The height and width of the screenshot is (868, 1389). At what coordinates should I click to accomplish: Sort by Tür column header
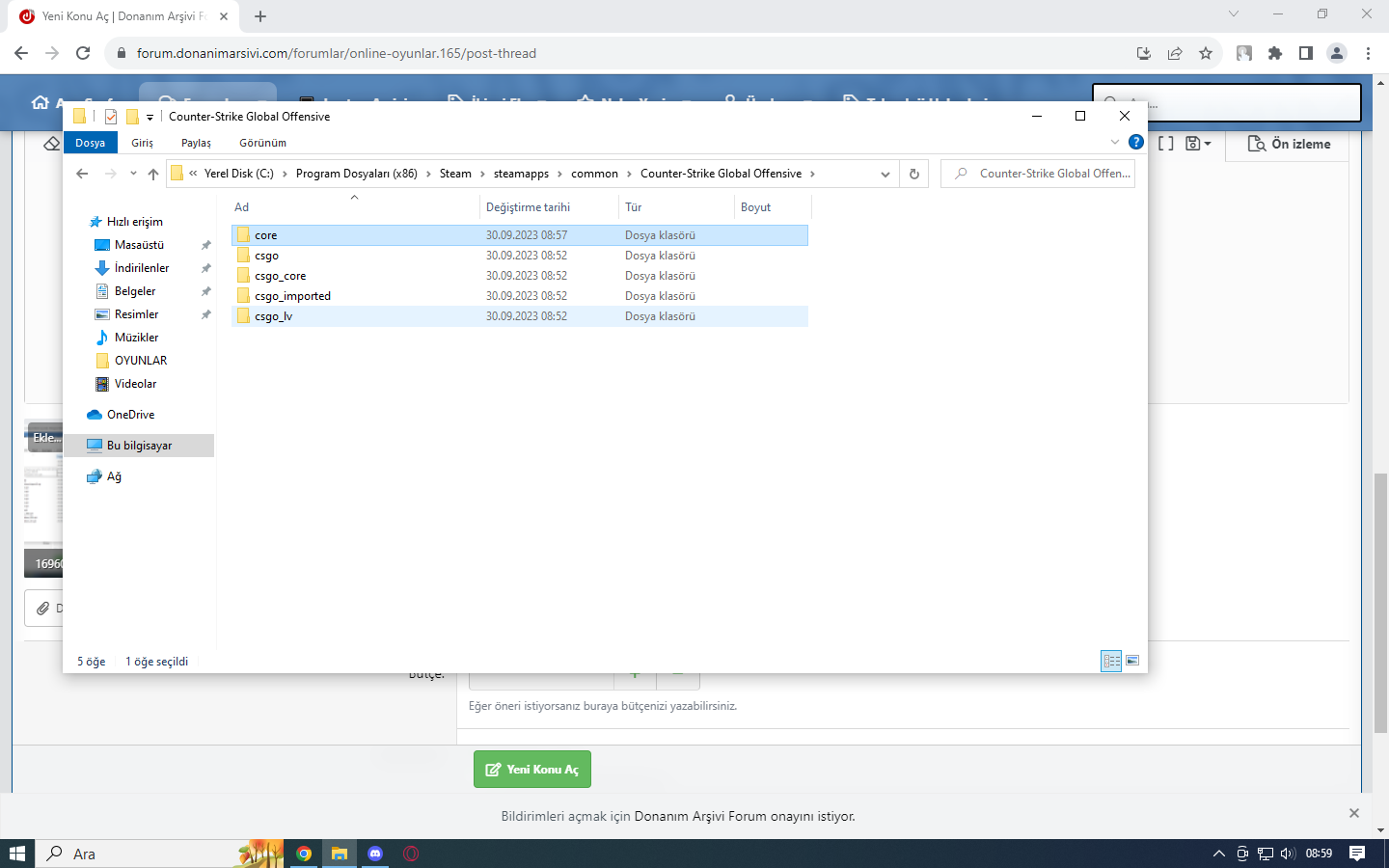coord(676,207)
